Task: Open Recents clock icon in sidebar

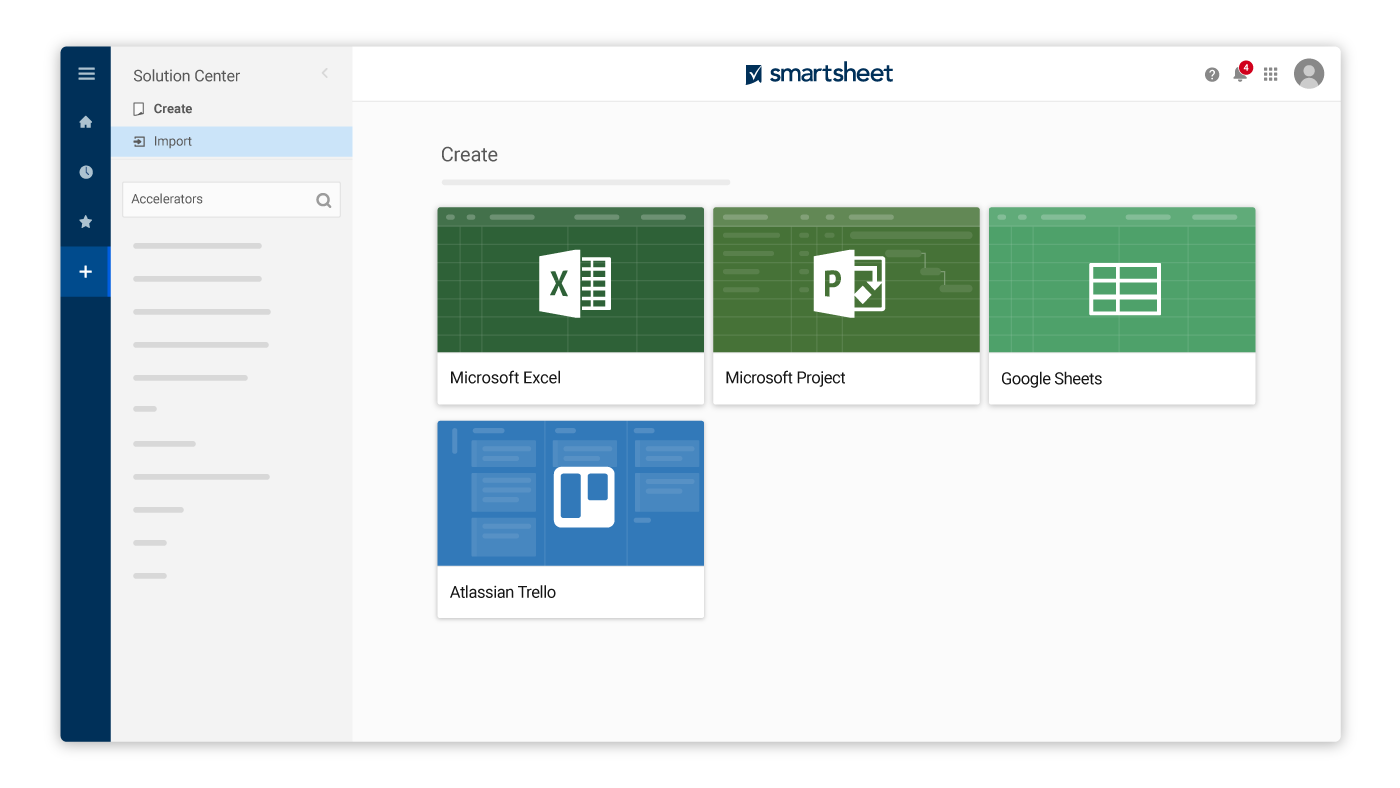Action: tap(86, 172)
